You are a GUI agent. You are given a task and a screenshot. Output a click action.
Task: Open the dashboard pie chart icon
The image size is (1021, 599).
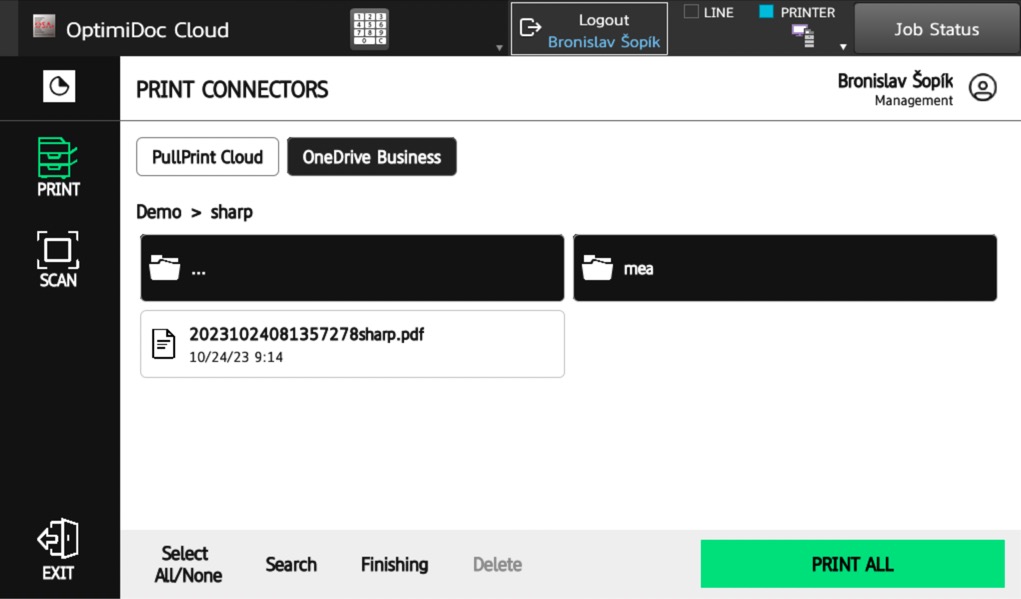point(59,88)
